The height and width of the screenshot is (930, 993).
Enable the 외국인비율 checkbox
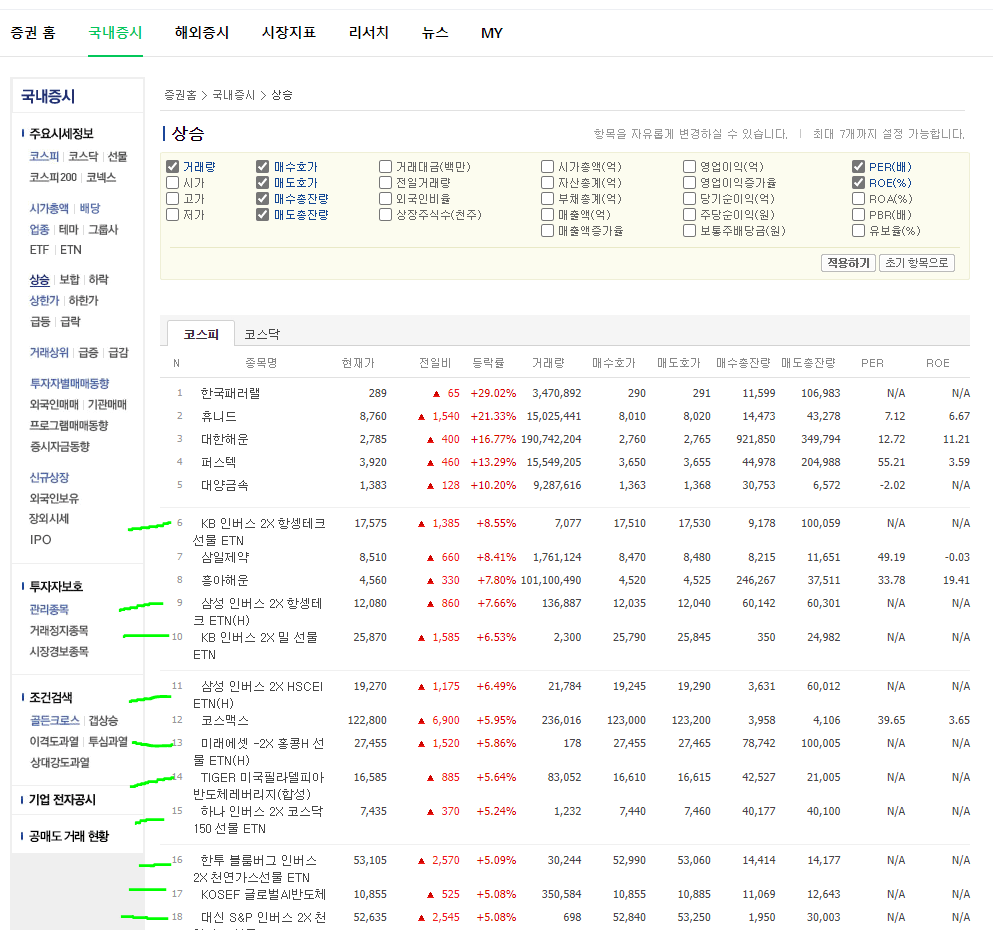(385, 199)
